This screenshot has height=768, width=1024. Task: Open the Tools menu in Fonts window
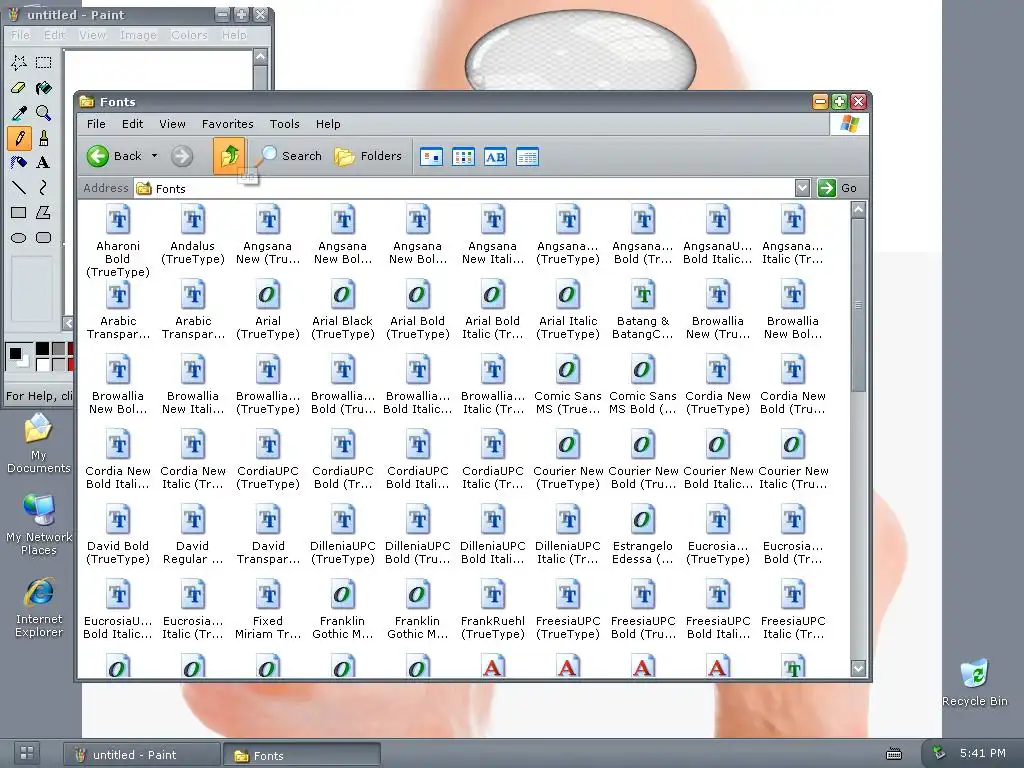click(x=285, y=124)
